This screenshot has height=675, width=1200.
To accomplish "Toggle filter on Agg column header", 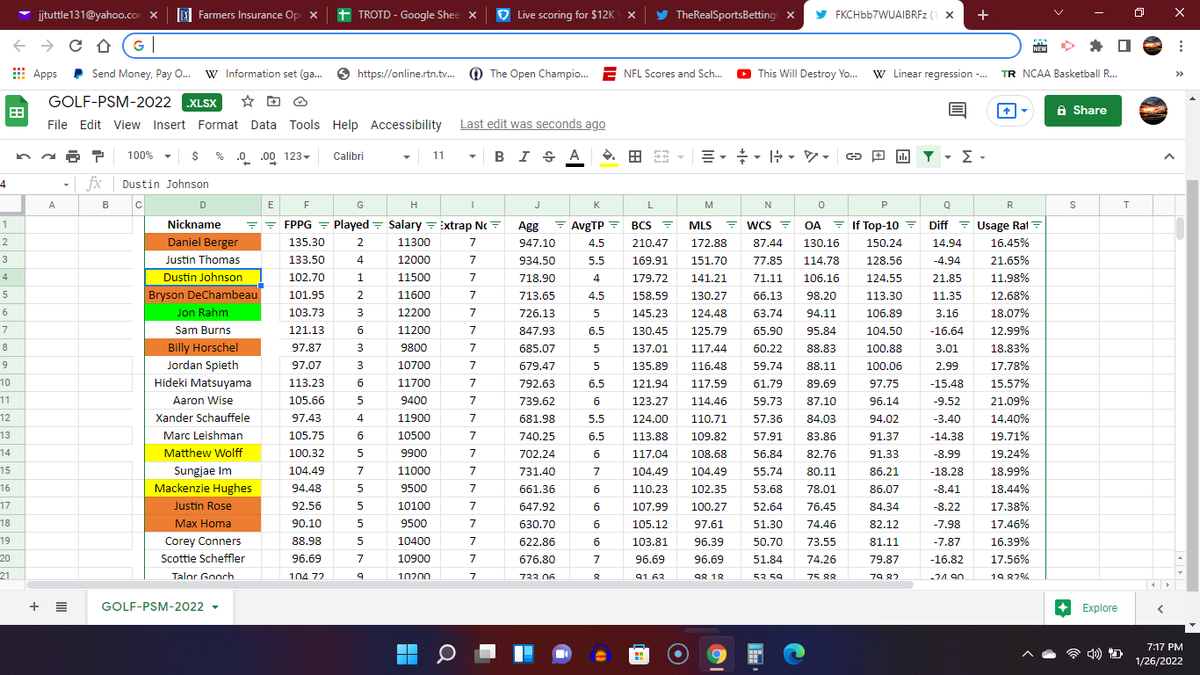I will point(561,225).
